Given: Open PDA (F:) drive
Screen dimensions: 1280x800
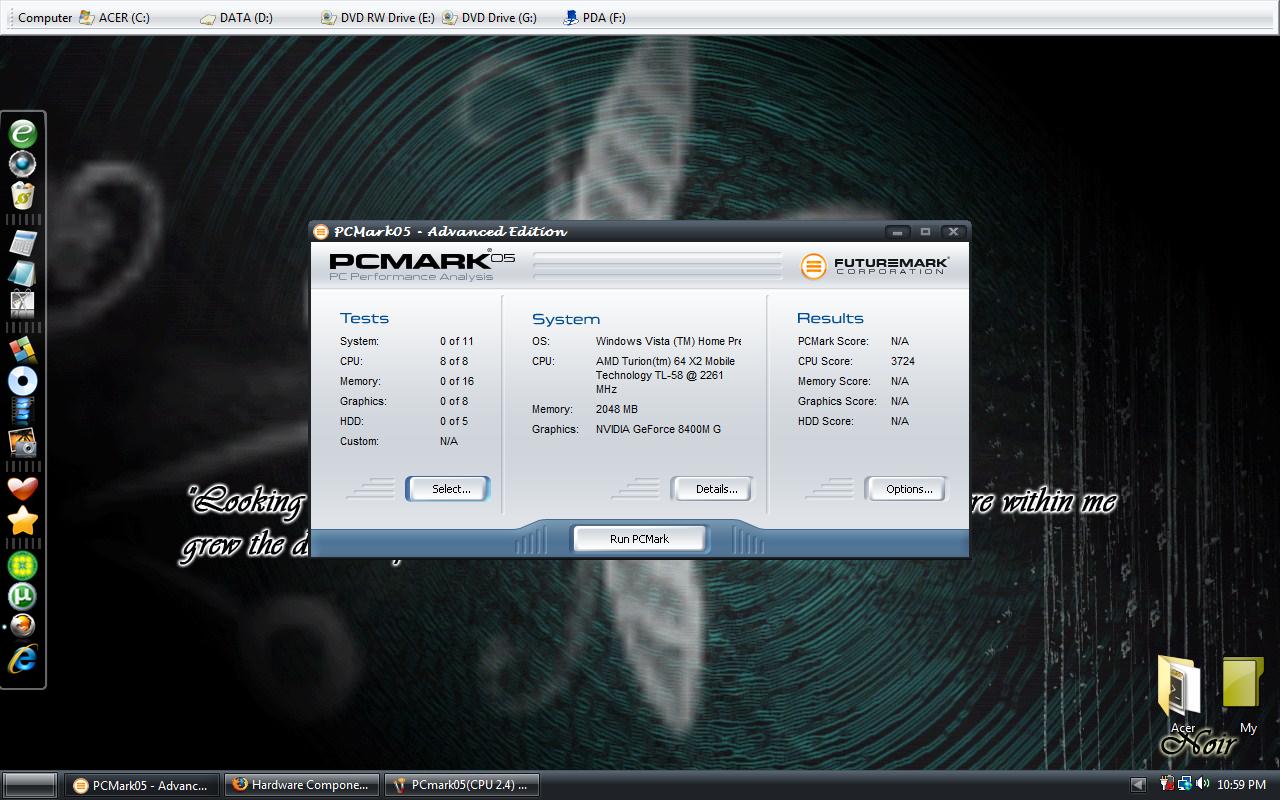Looking at the screenshot, I should 595,17.
